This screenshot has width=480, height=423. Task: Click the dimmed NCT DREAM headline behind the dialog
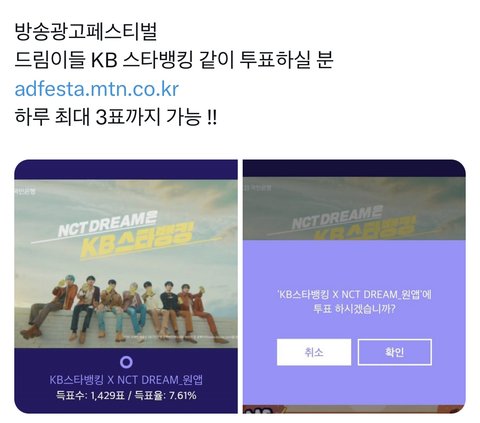337,217
